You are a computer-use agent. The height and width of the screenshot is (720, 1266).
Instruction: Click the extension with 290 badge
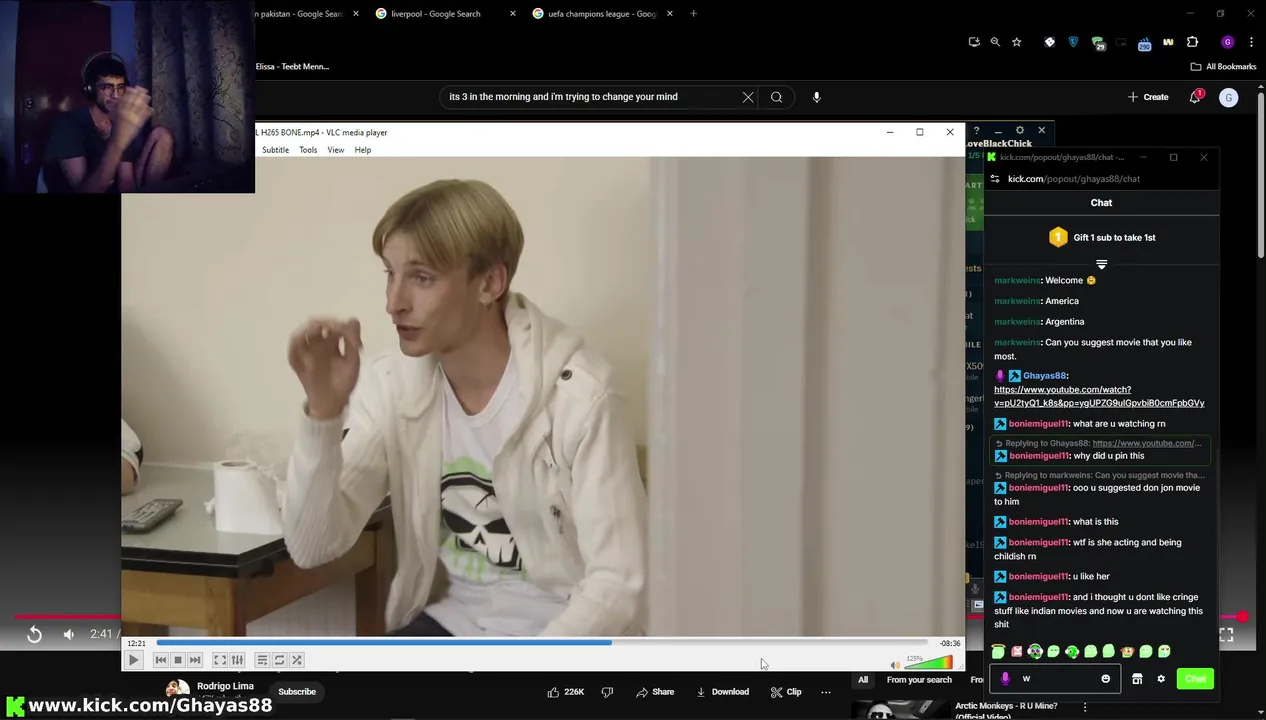(x=1144, y=44)
